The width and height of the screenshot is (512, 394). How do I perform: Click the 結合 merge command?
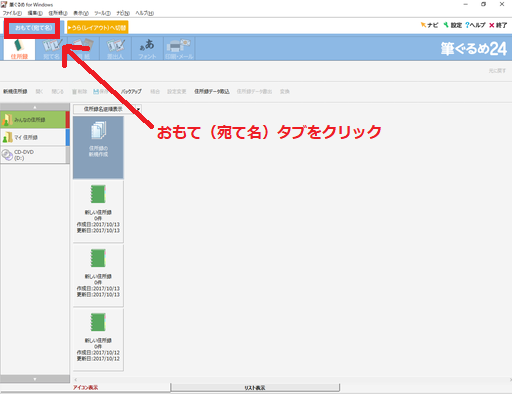pyautogui.click(x=155, y=91)
